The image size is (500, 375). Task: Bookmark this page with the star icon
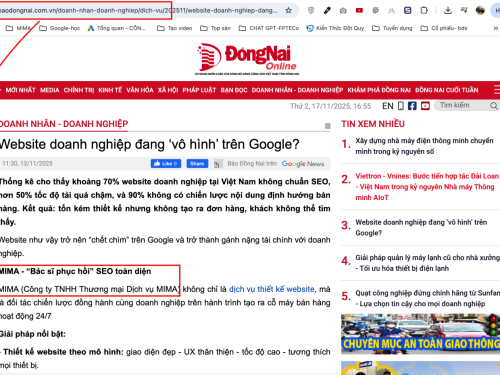(288, 10)
